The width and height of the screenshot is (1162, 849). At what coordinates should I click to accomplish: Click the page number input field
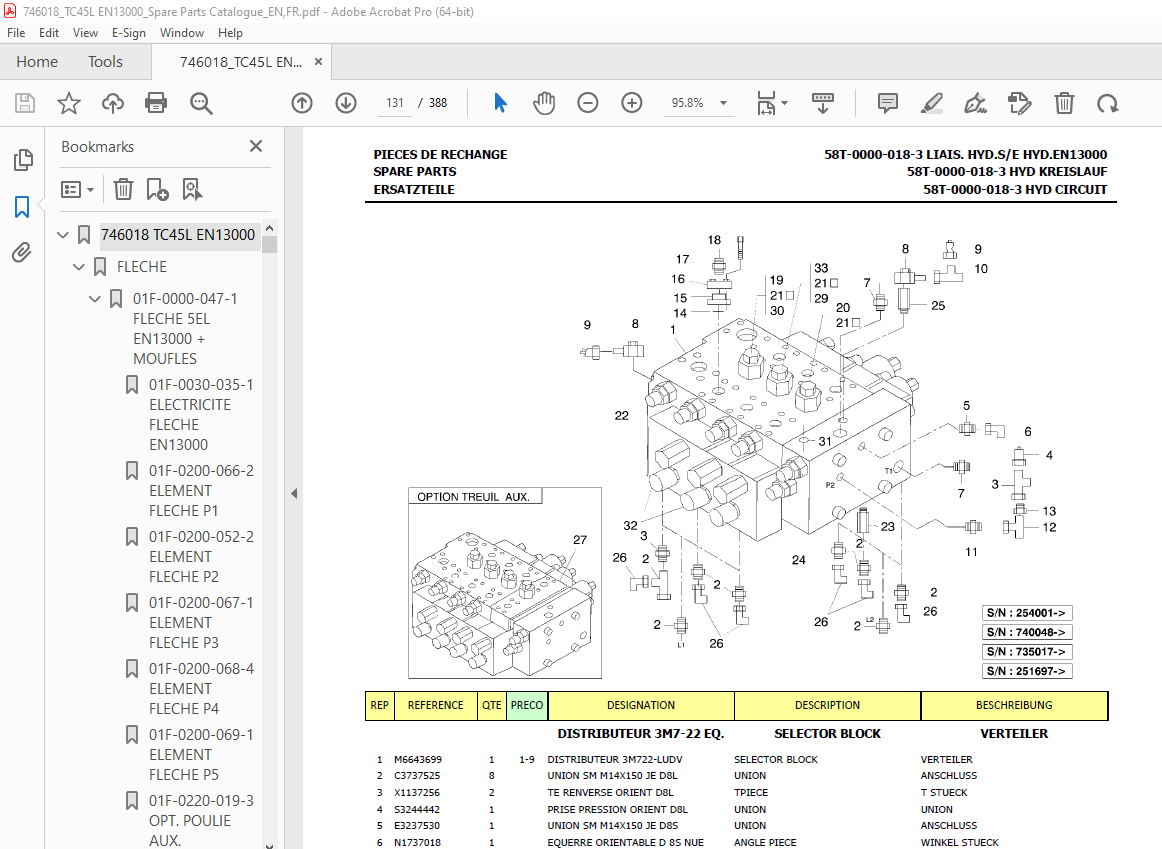point(395,103)
